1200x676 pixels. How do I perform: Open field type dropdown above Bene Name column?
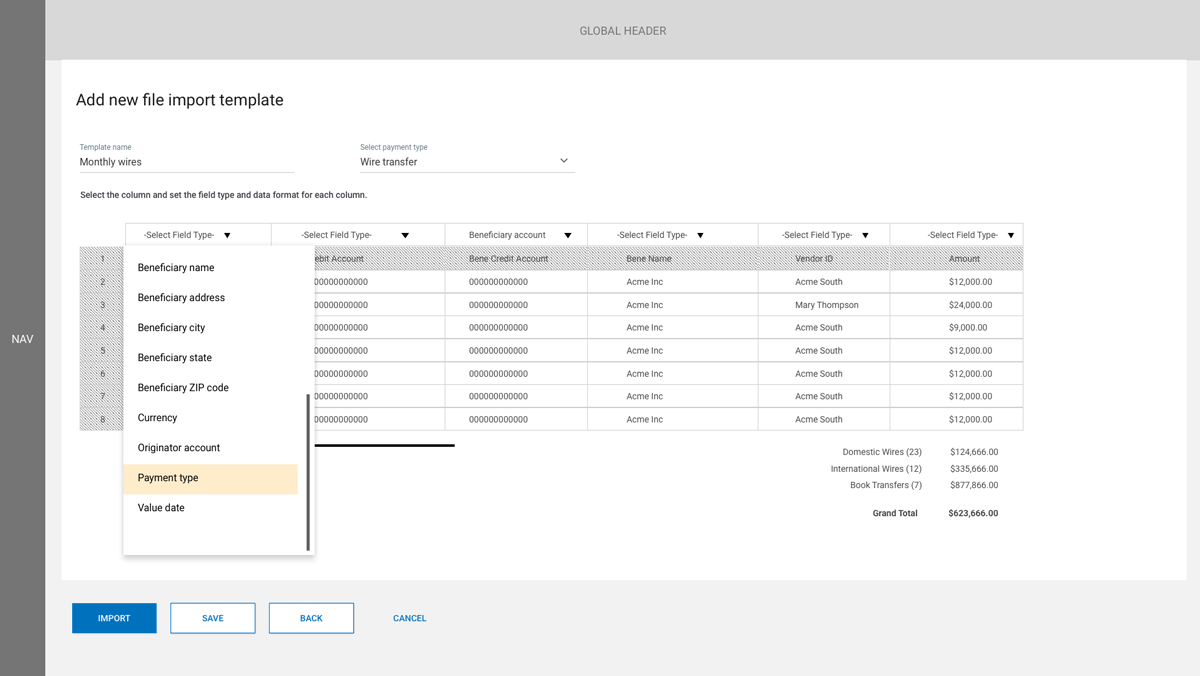(672, 235)
